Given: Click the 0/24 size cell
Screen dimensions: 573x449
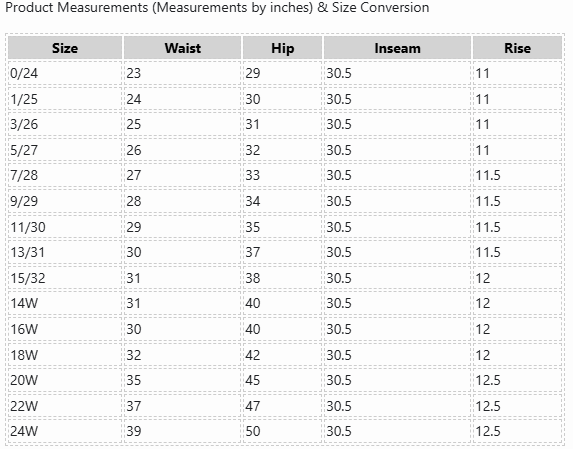Looking at the screenshot, I should (65, 73).
